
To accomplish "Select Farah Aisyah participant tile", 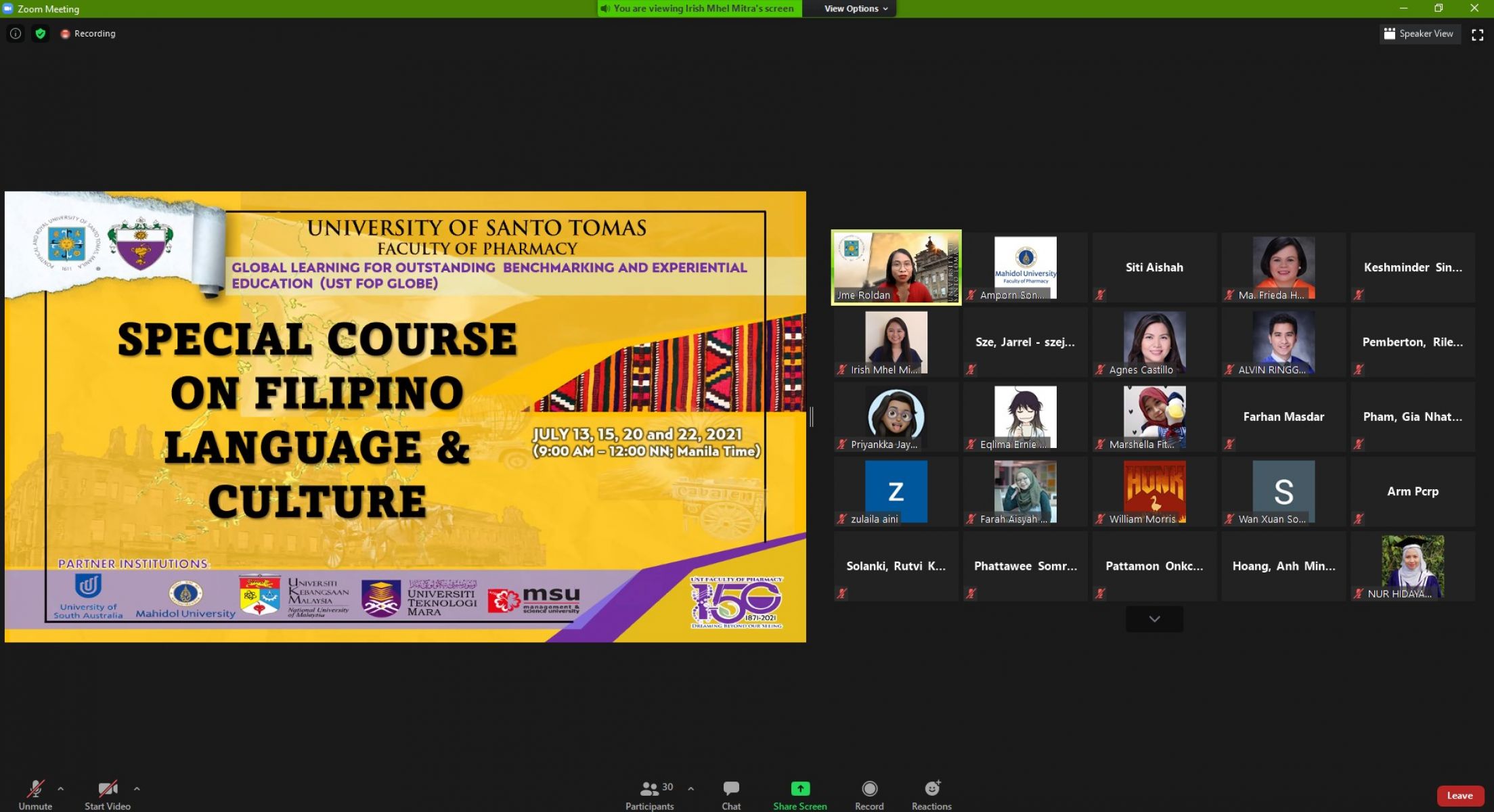I will (1026, 491).
